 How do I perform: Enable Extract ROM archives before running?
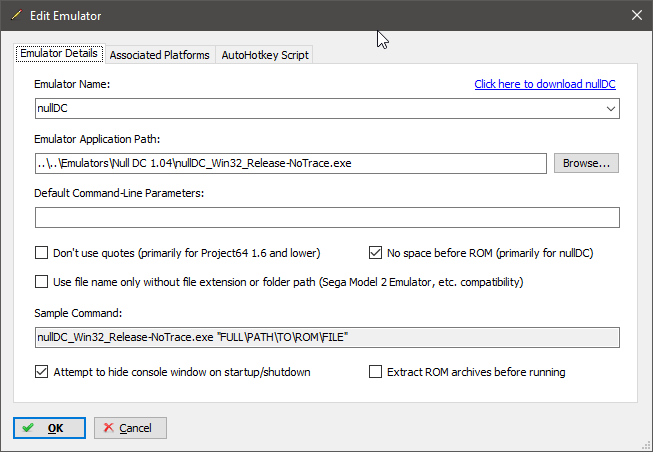(x=375, y=372)
